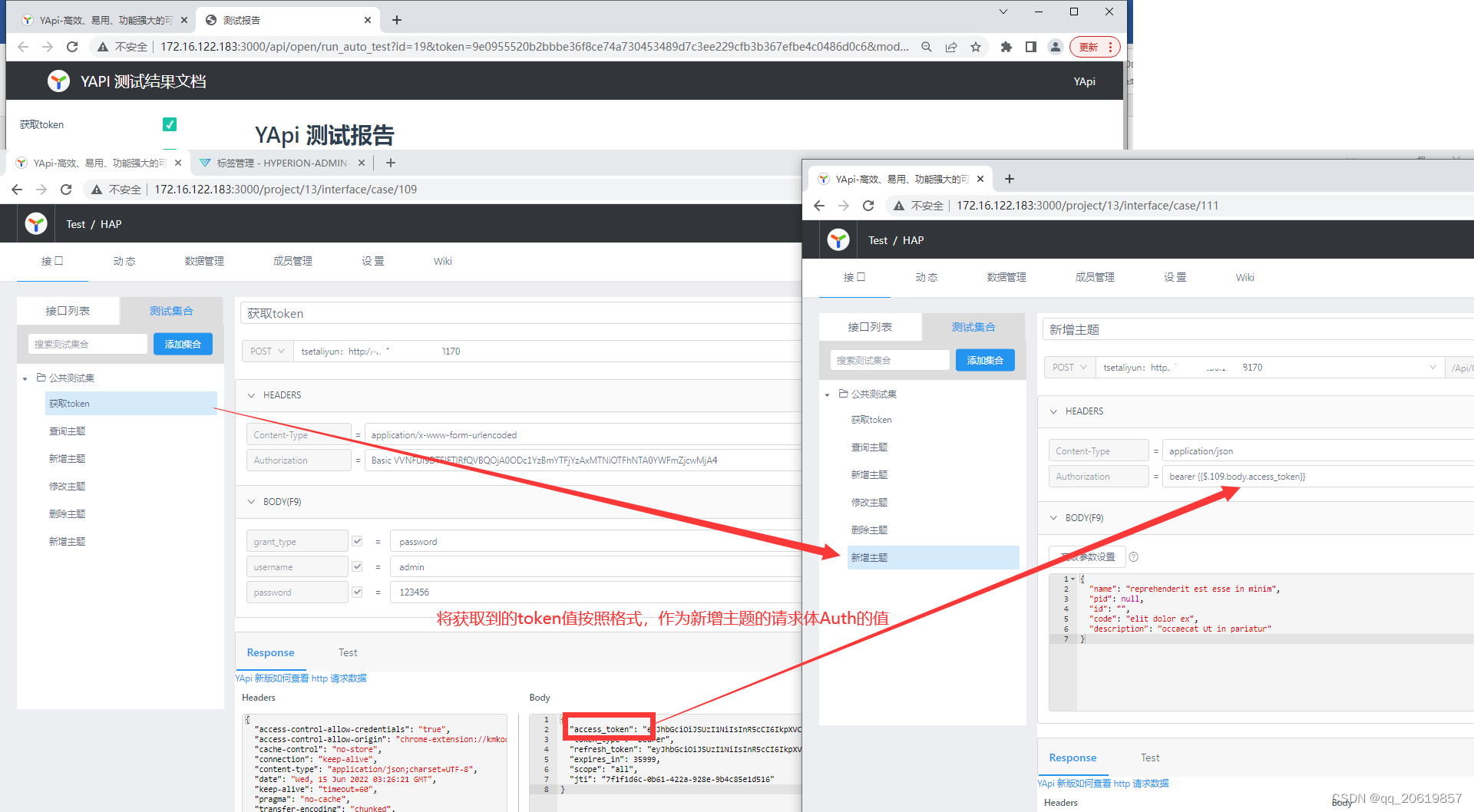The height and width of the screenshot is (812, 1474).
Task: Click the 动态 menu in left window
Action: tap(124, 261)
